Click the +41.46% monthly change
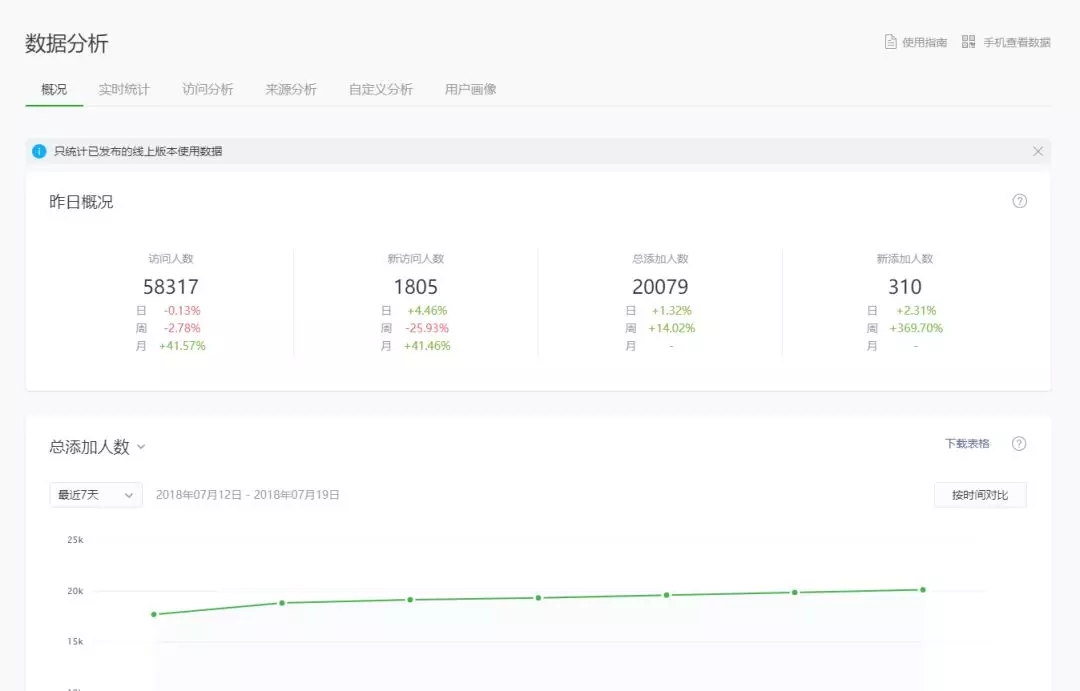The width and height of the screenshot is (1080, 691). coord(427,346)
